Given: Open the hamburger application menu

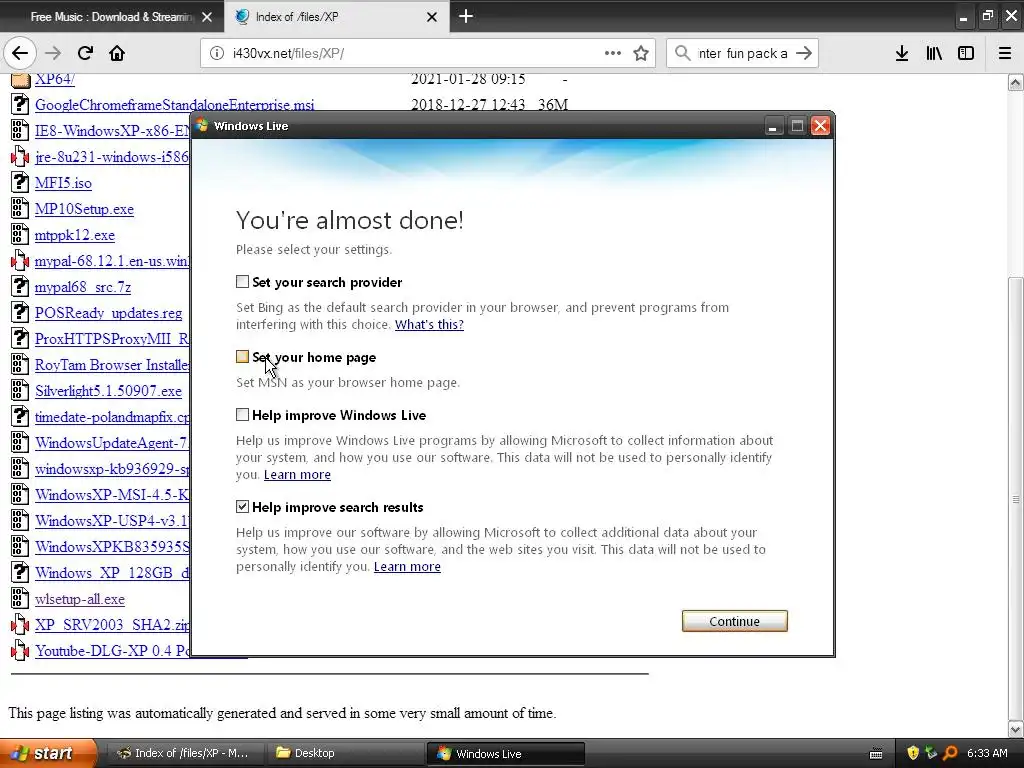Looking at the screenshot, I should tap(1005, 54).
